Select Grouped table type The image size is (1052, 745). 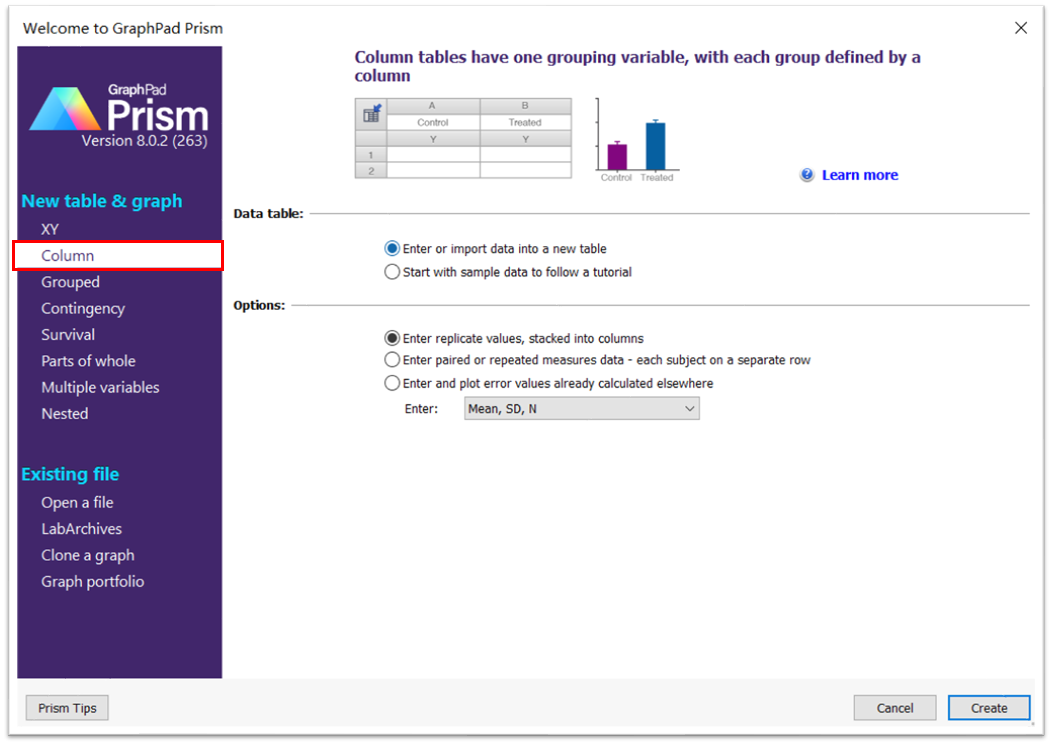pos(70,282)
